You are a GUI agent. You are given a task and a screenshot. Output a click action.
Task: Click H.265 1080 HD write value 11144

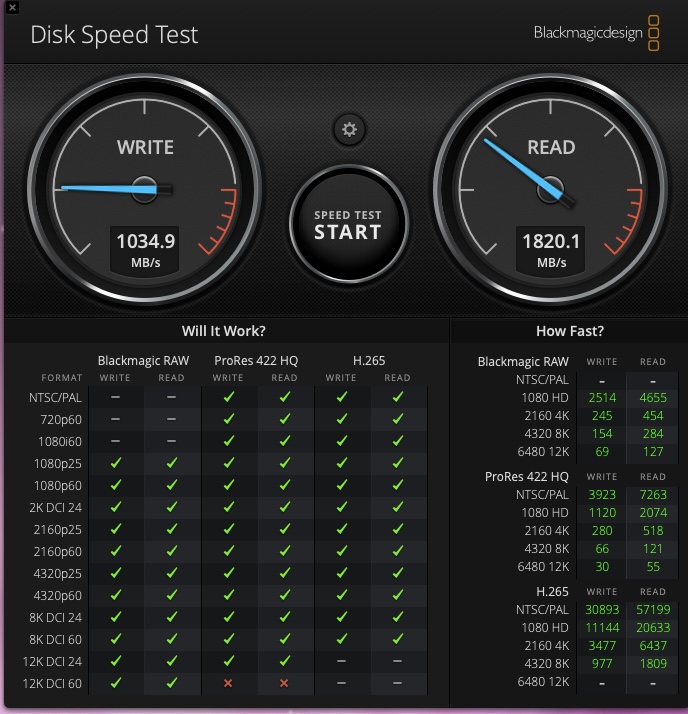coord(602,627)
